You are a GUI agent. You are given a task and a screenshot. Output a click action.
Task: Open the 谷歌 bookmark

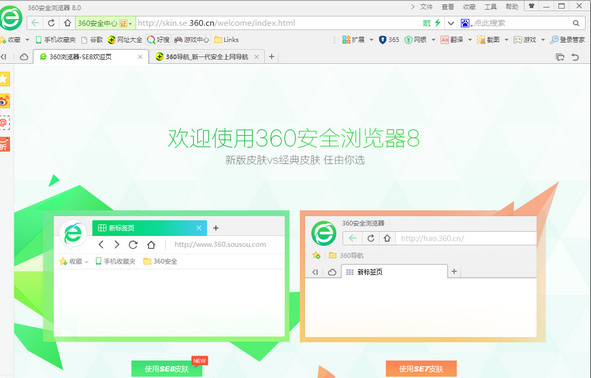coord(92,40)
